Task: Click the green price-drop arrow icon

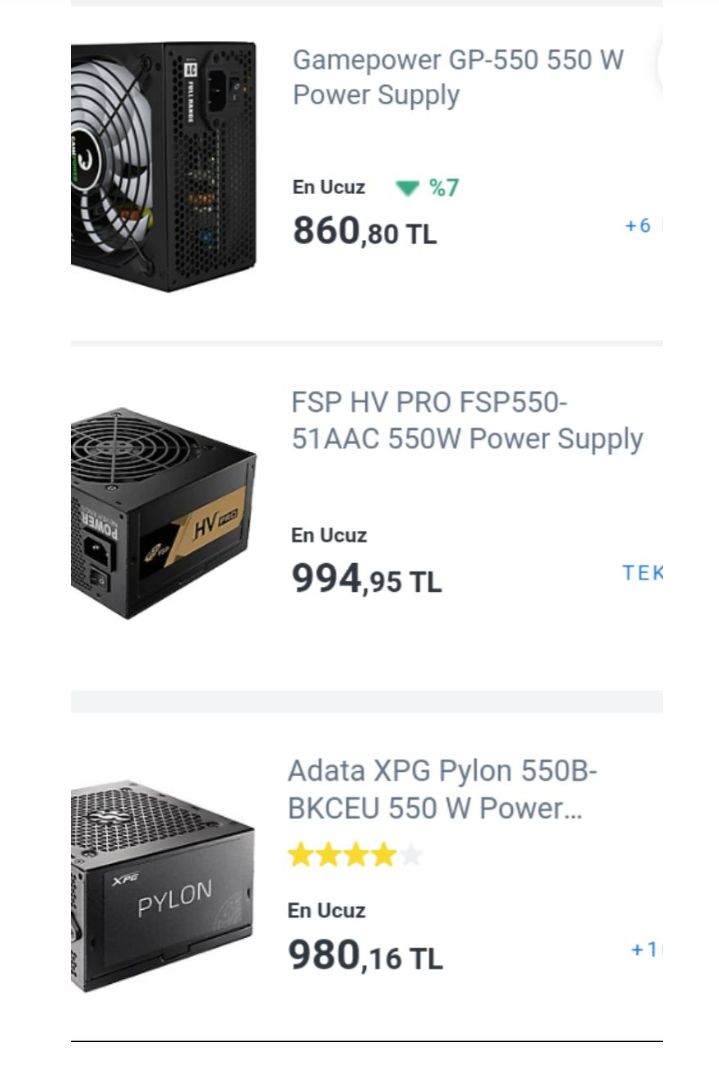Action: (407, 188)
